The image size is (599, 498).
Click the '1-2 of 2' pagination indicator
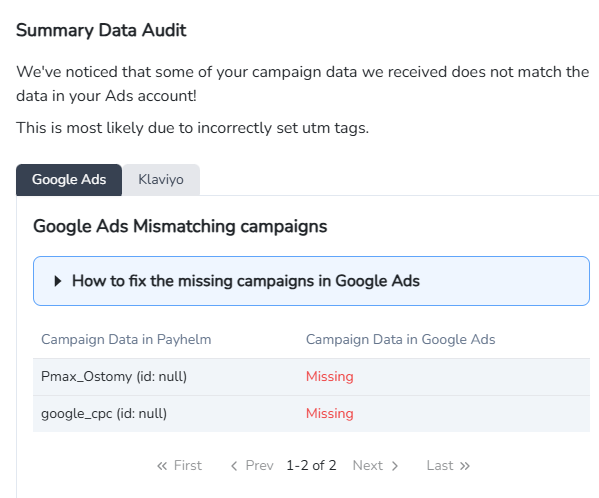(311, 466)
